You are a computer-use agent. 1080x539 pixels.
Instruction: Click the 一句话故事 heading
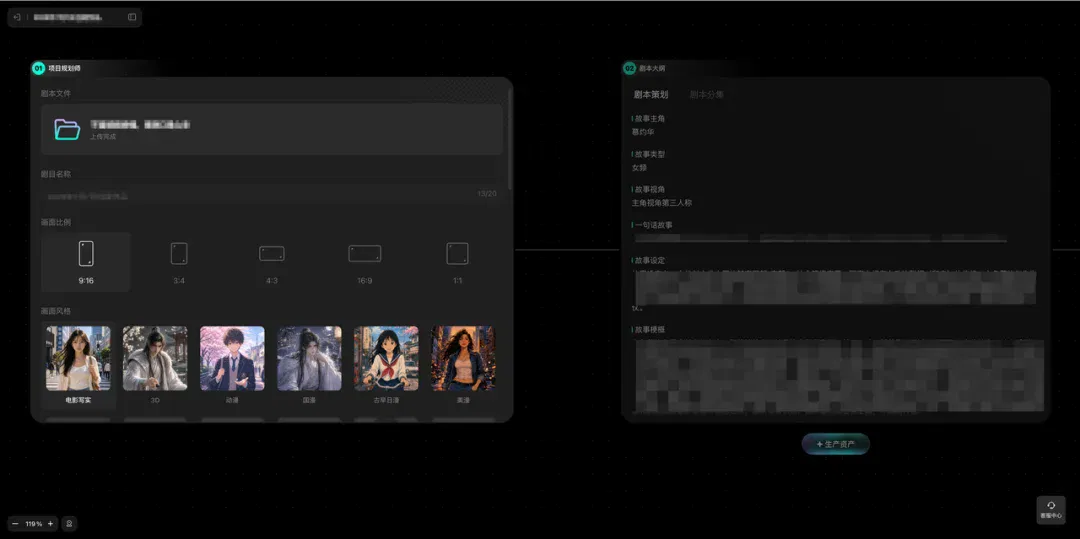(x=654, y=225)
